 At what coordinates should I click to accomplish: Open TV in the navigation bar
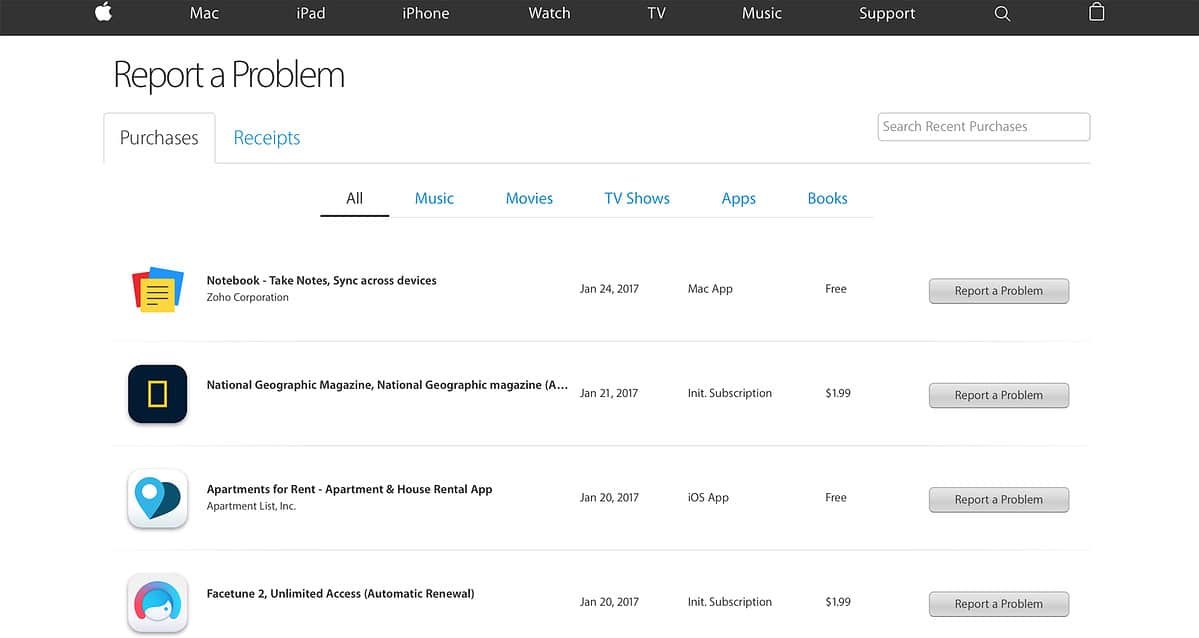(656, 13)
